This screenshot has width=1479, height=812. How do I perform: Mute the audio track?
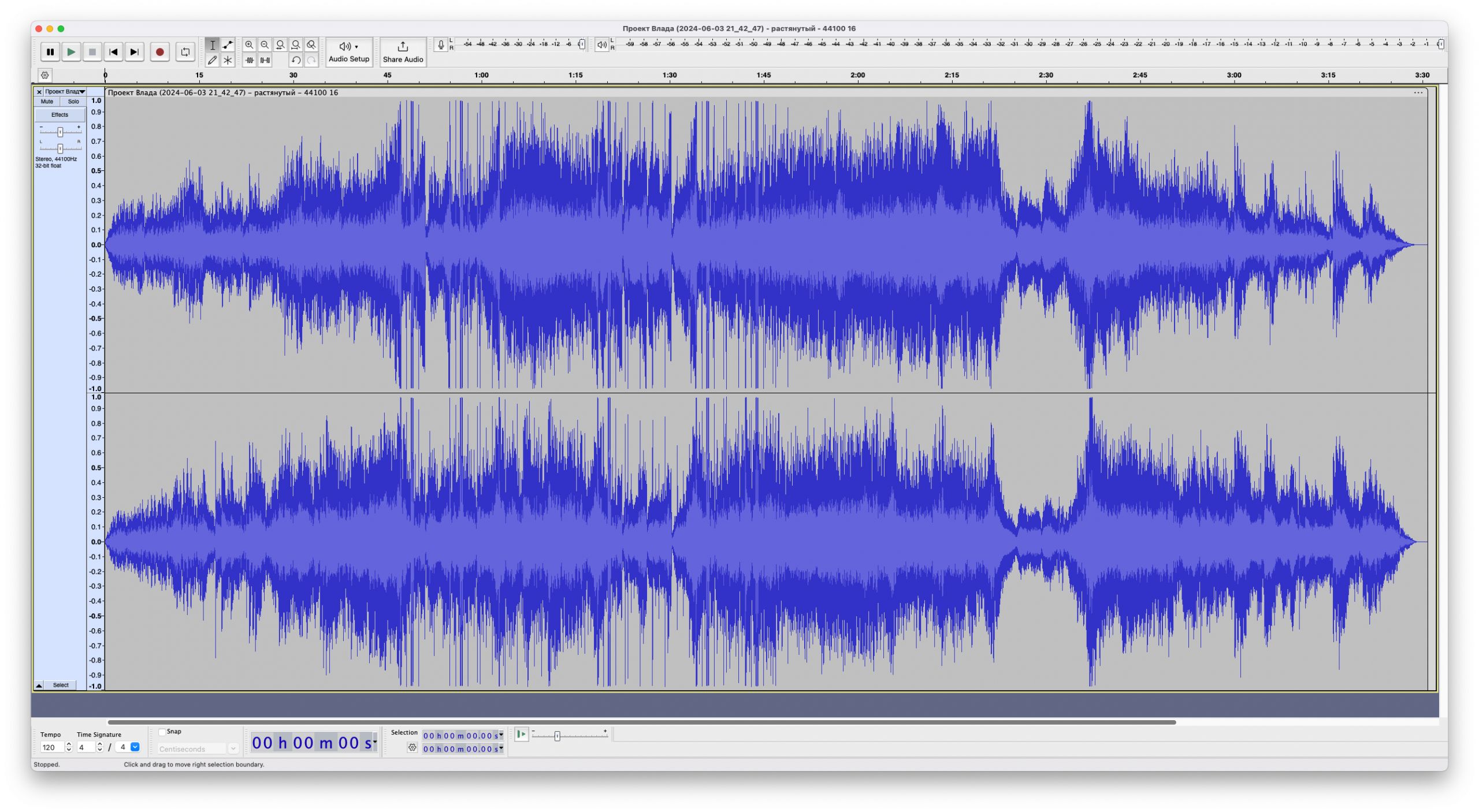click(47, 102)
